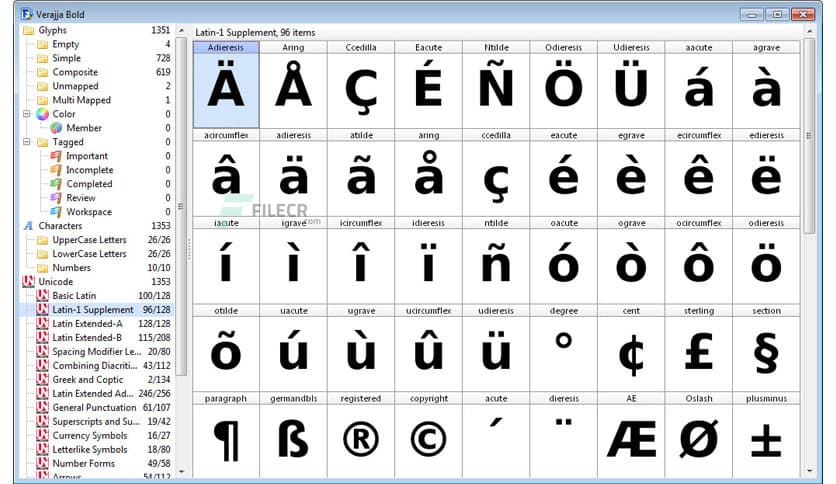Select the cent glyph cell
This screenshot has width=836, height=484.
click(x=631, y=348)
